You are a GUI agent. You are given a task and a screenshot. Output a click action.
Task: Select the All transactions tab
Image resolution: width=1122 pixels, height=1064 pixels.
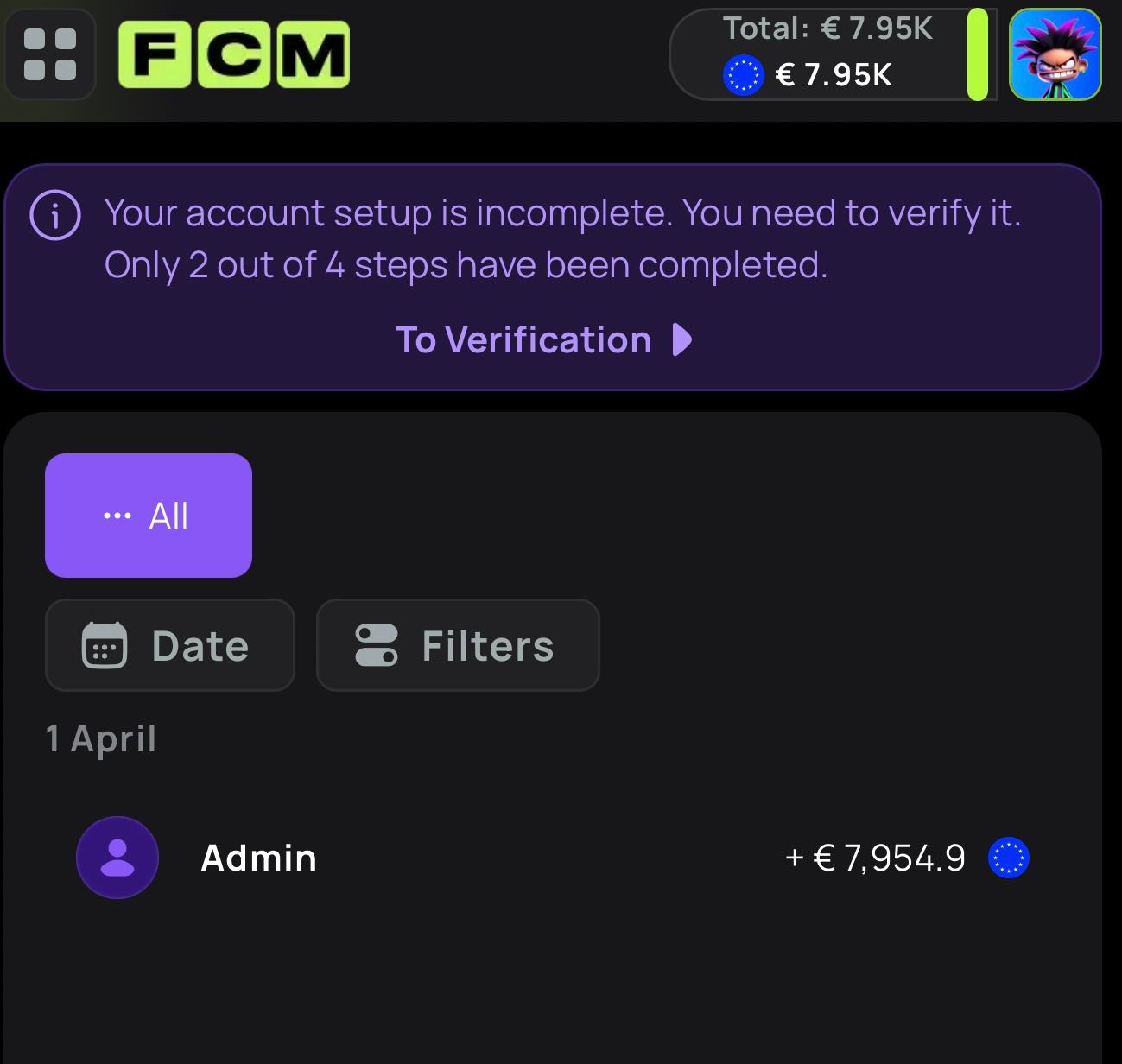tap(149, 516)
